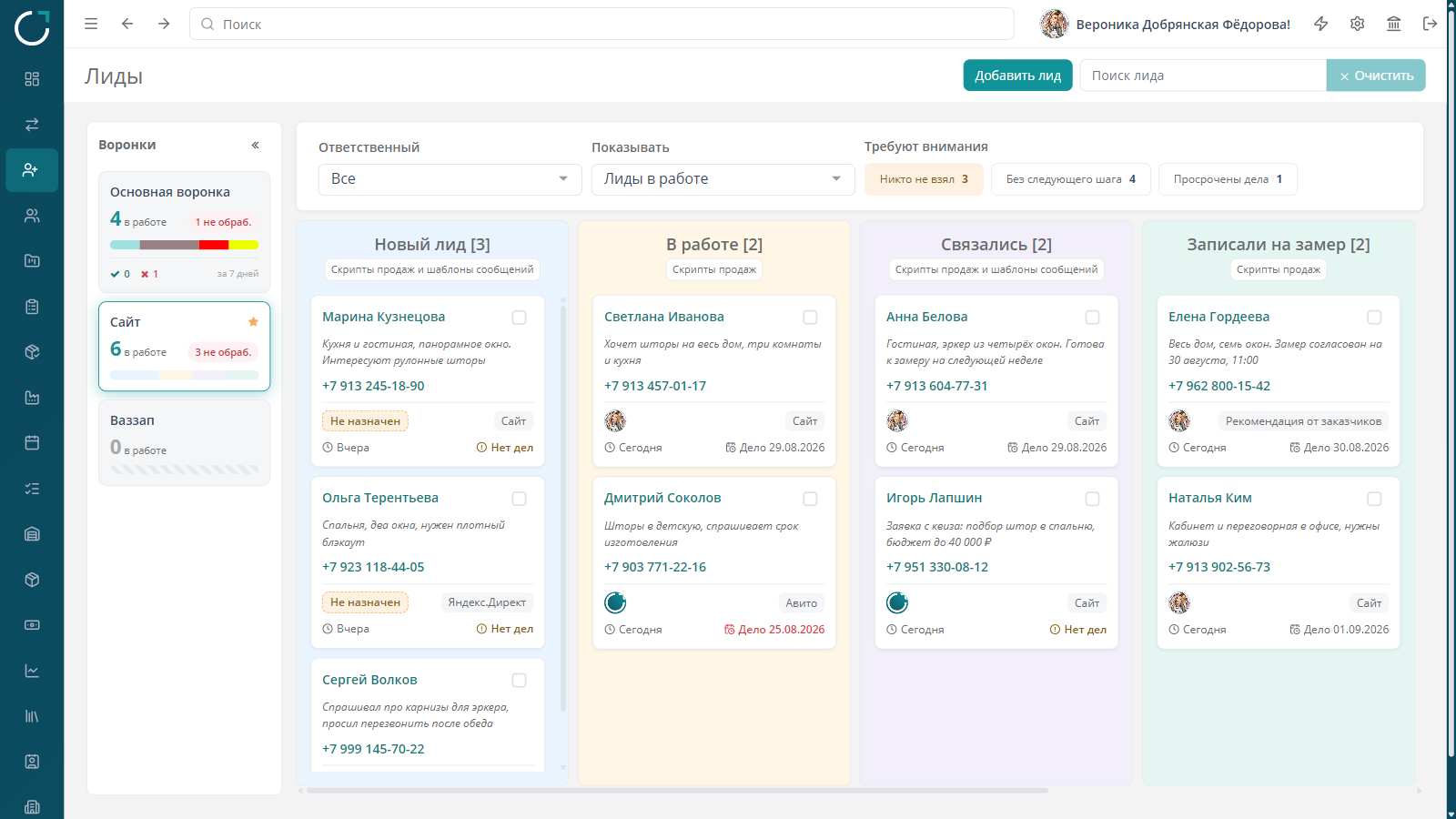Click the bank building icon in header
Image resolution: width=1456 pixels, height=819 pixels.
[1394, 24]
